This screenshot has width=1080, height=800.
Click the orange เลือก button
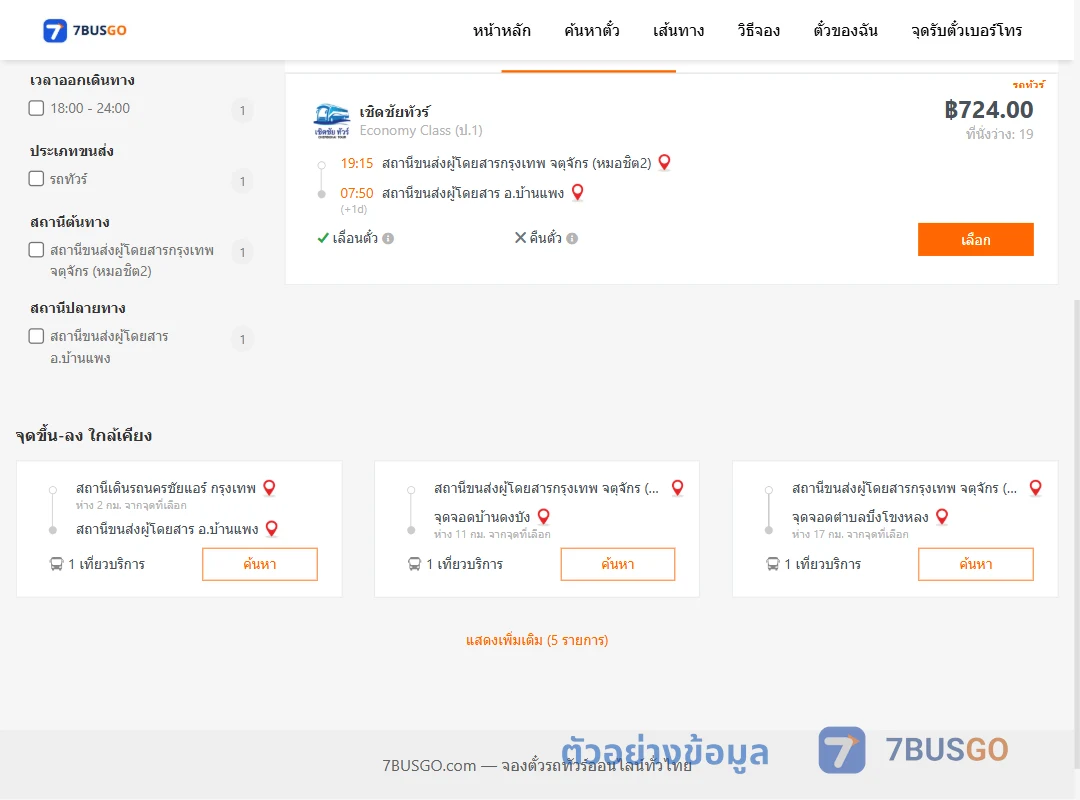[x=975, y=239]
